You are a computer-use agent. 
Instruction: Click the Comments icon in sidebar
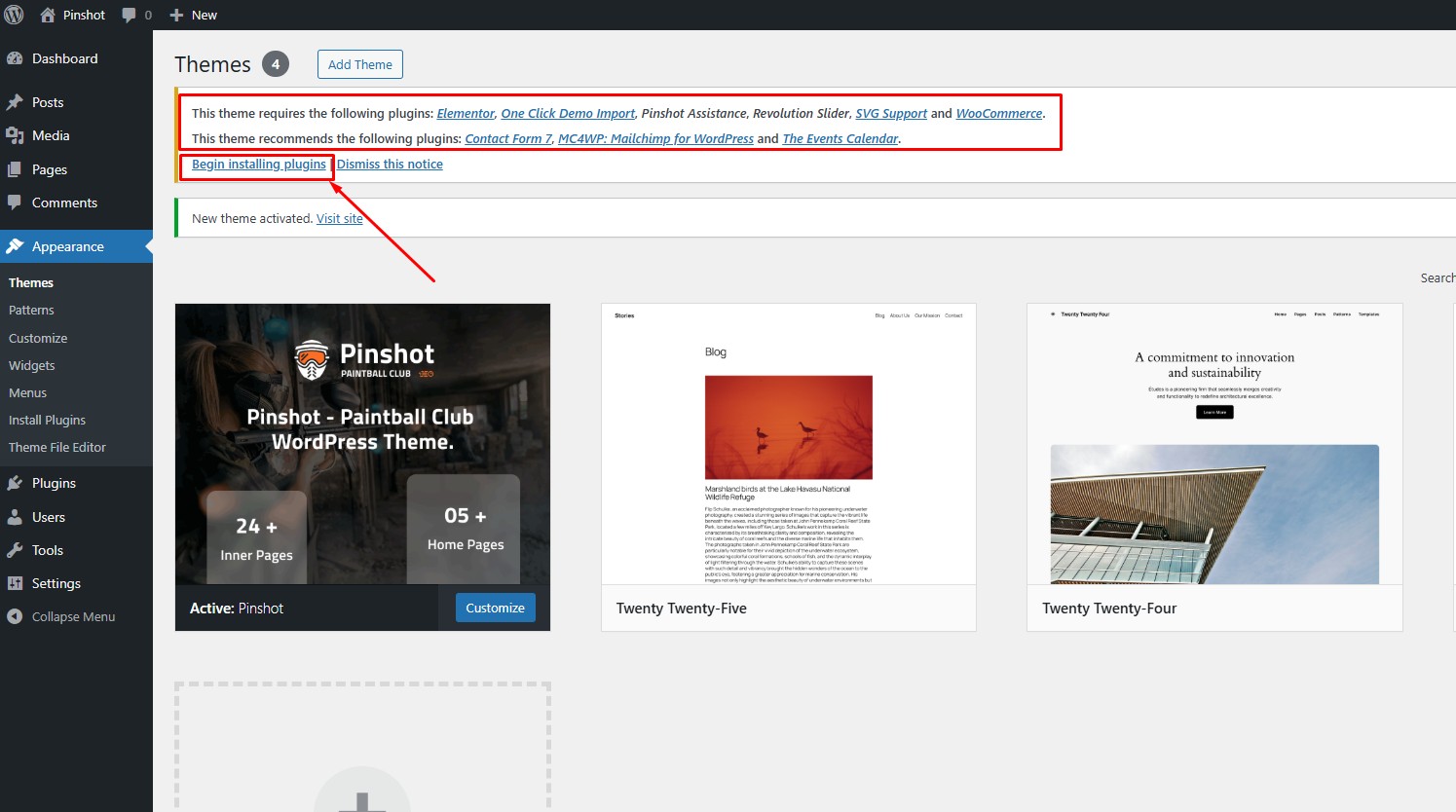pos(15,203)
